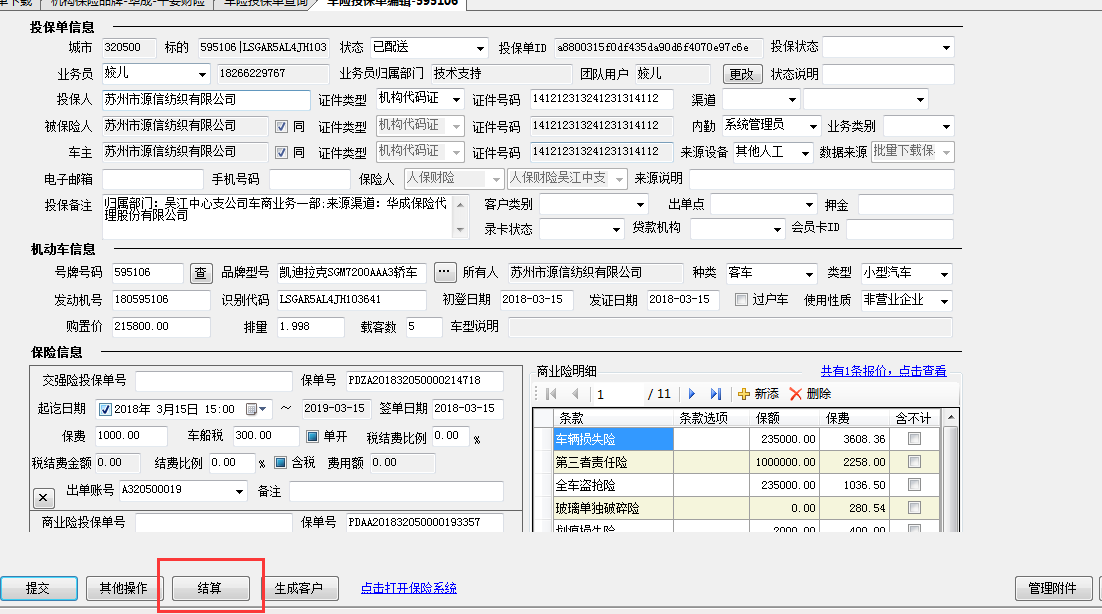This screenshot has height=614, width=1102.
Task: Click the 结算 button
Action: coord(210,588)
